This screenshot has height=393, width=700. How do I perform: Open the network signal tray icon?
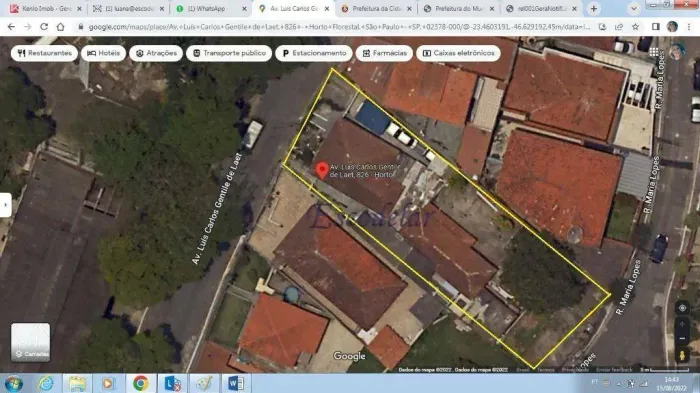pos(644,383)
